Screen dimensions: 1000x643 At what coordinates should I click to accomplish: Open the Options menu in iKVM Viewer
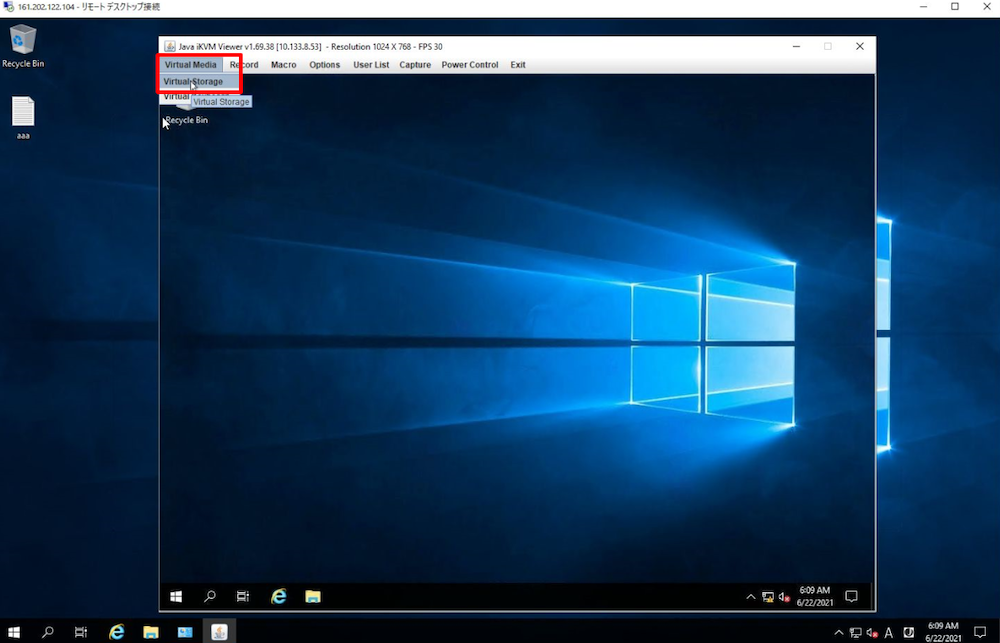[324, 65]
